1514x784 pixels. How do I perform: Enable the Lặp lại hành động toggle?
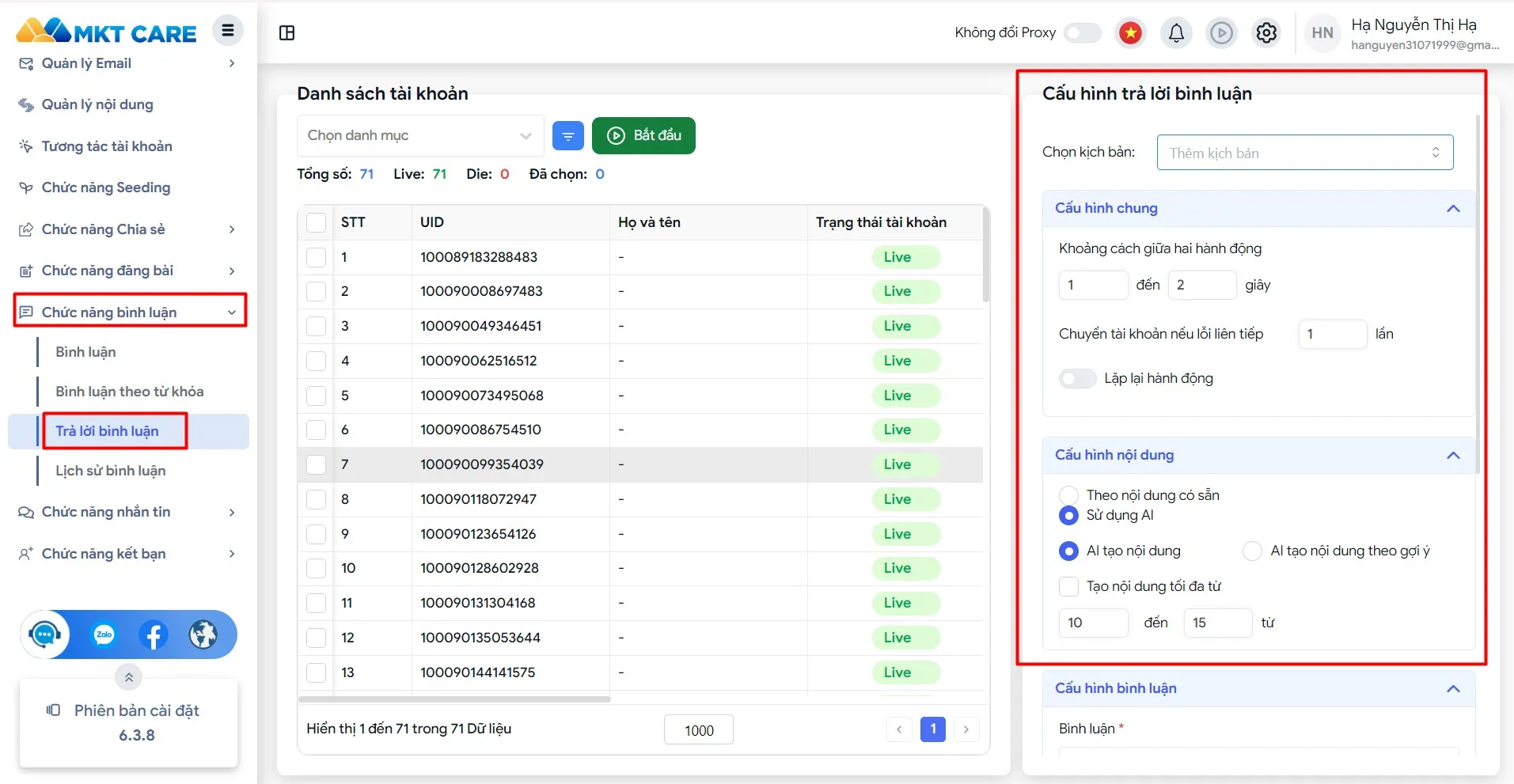[x=1077, y=378]
